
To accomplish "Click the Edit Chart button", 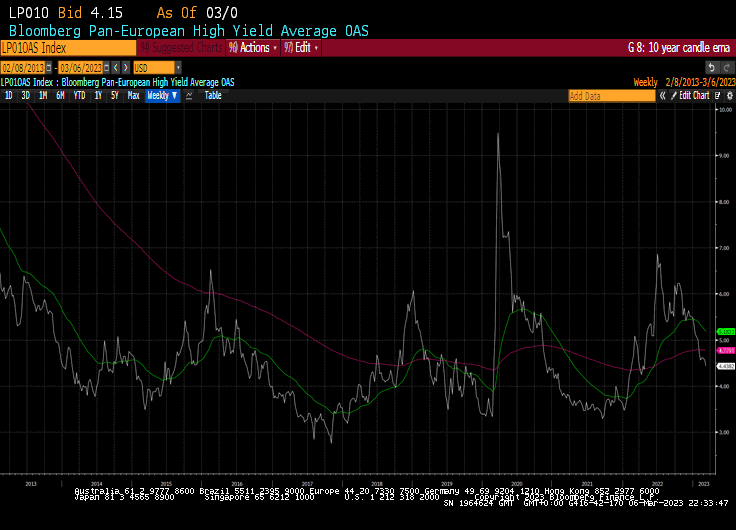I will pyautogui.click(x=690, y=96).
